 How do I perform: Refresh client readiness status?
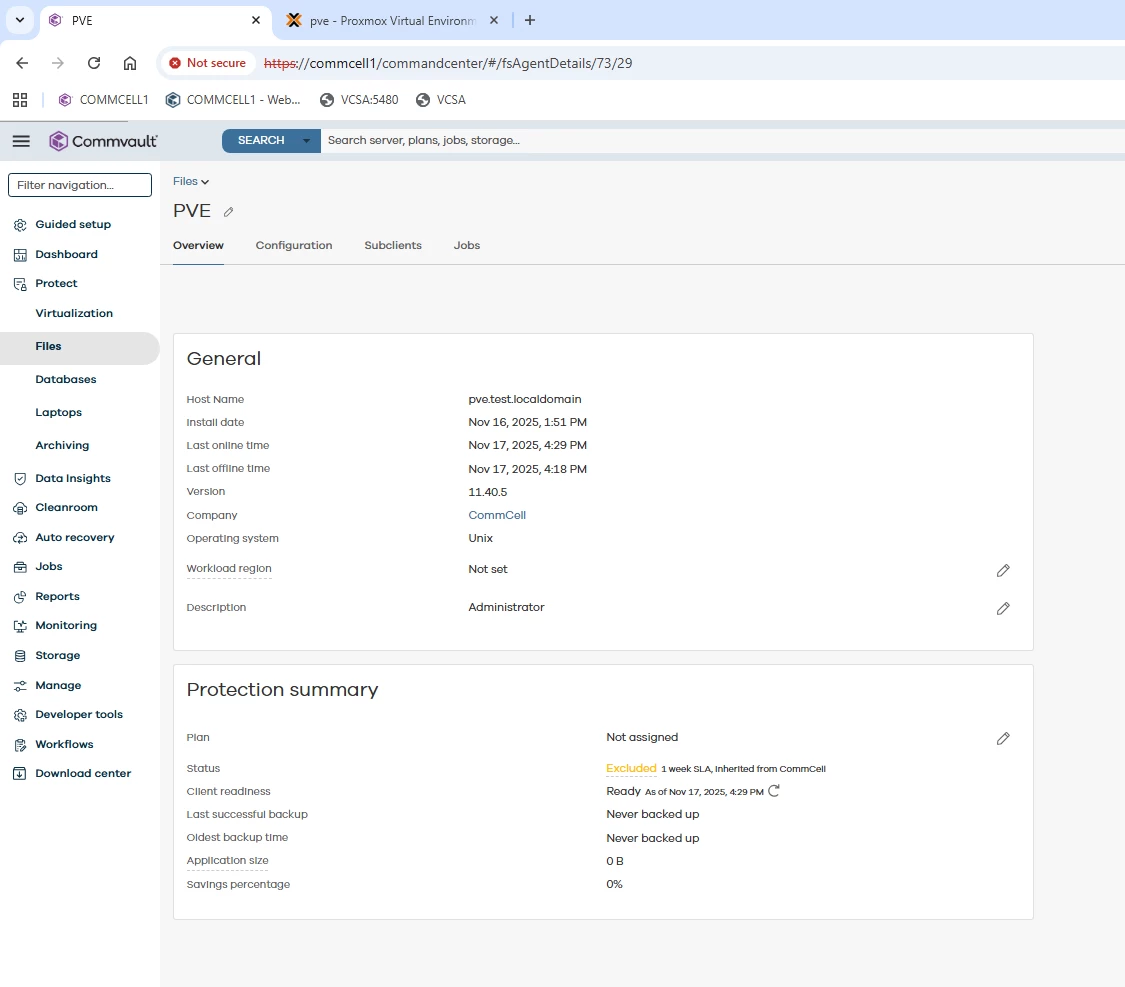tap(773, 791)
